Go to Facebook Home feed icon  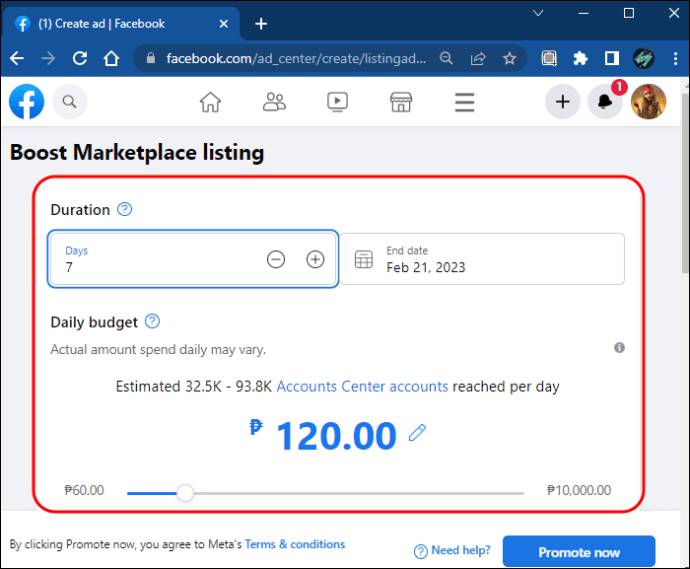(x=210, y=102)
